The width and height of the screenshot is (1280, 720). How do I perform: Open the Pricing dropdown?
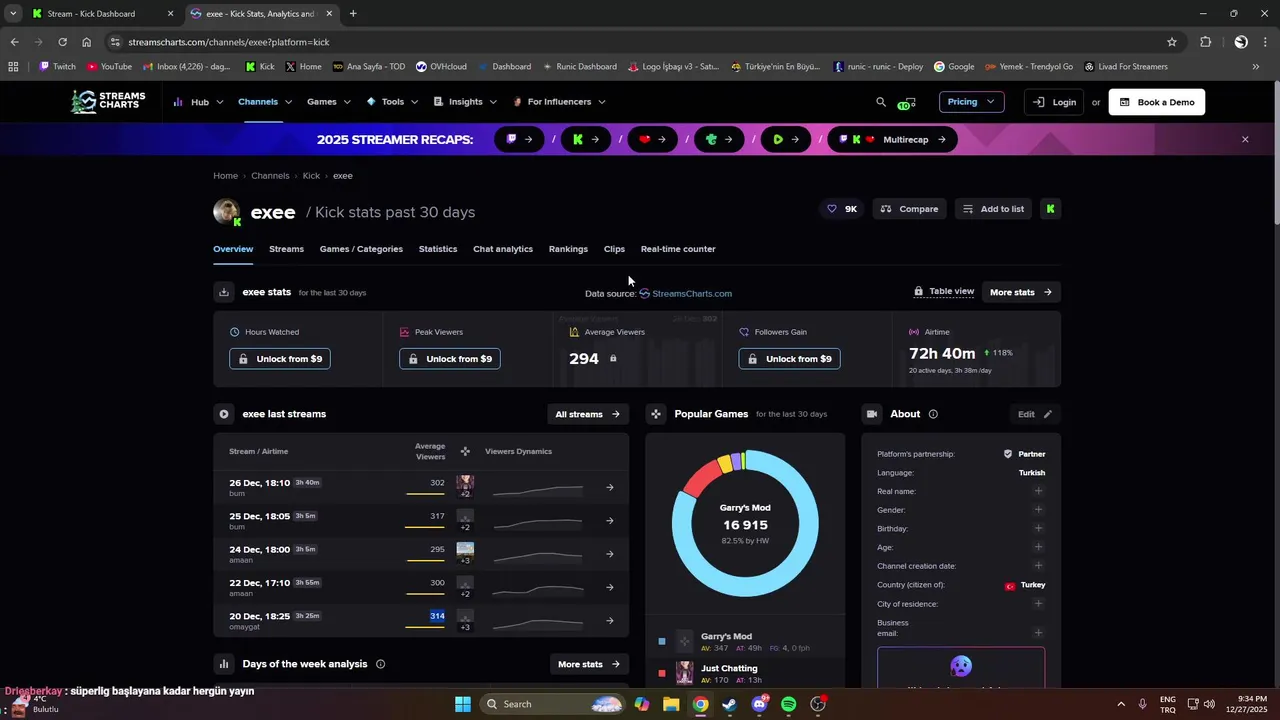click(x=971, y=102)
